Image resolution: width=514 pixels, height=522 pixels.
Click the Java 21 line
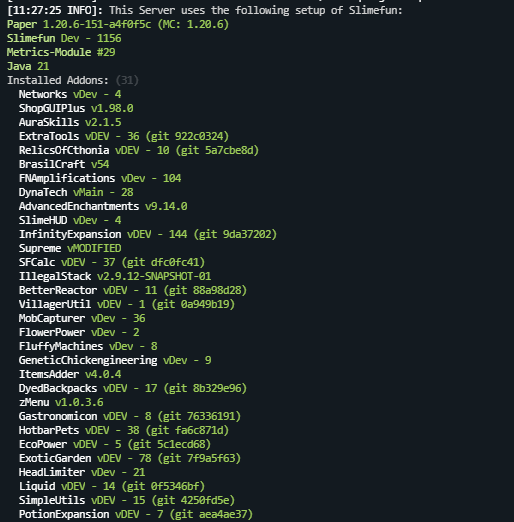click(28, 66)
